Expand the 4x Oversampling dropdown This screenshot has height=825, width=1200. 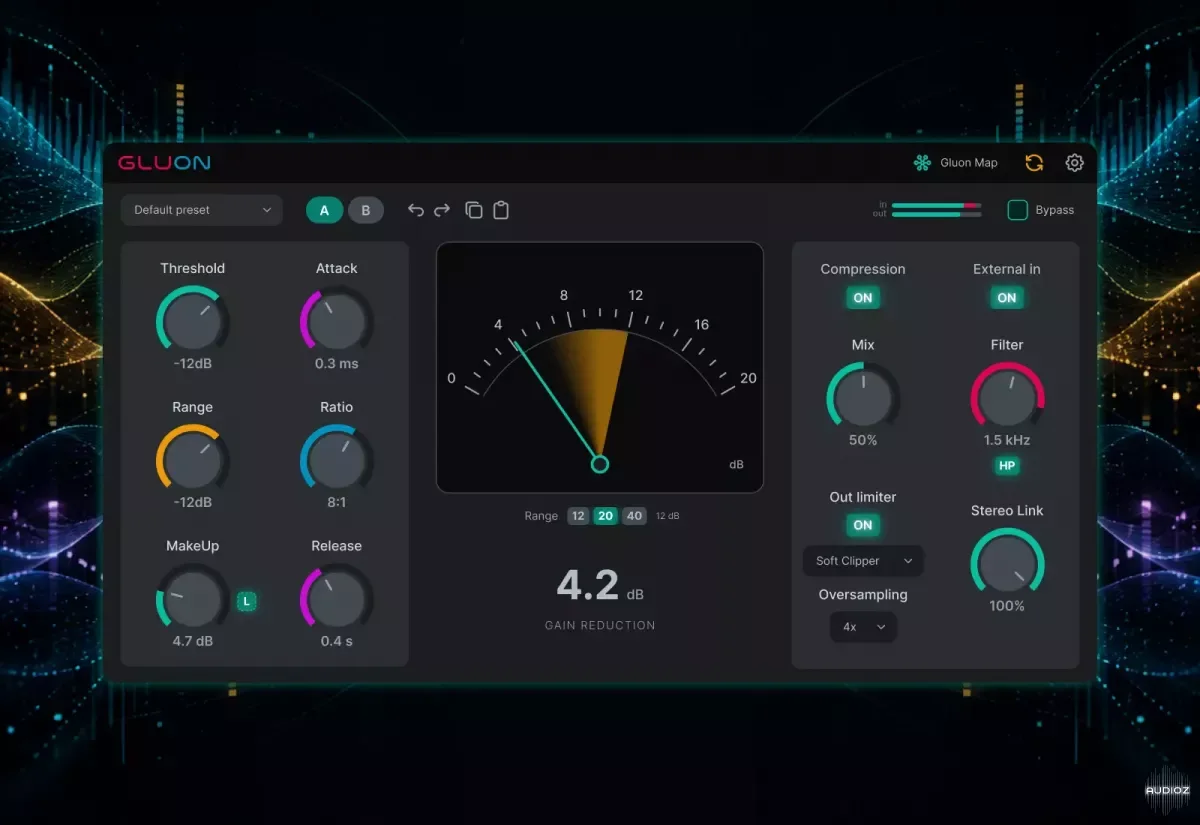click(x=863, y=627)
